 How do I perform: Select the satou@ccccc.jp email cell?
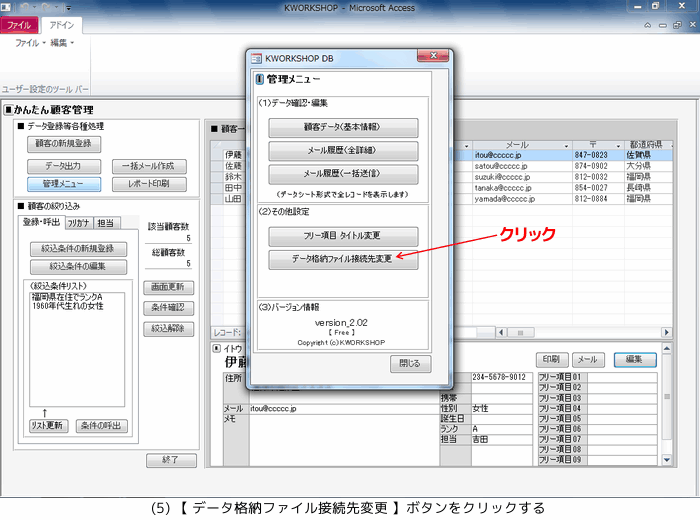point(522,166)
